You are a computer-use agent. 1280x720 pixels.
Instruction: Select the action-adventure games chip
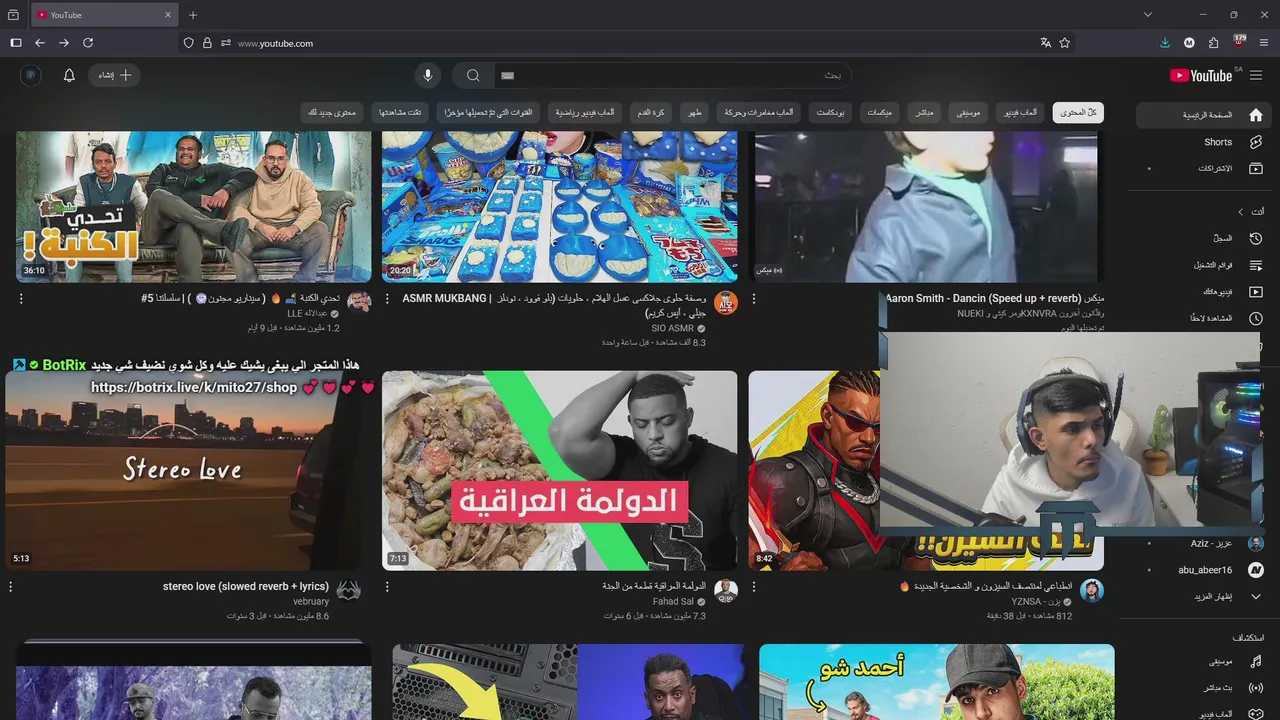point(759,113)
